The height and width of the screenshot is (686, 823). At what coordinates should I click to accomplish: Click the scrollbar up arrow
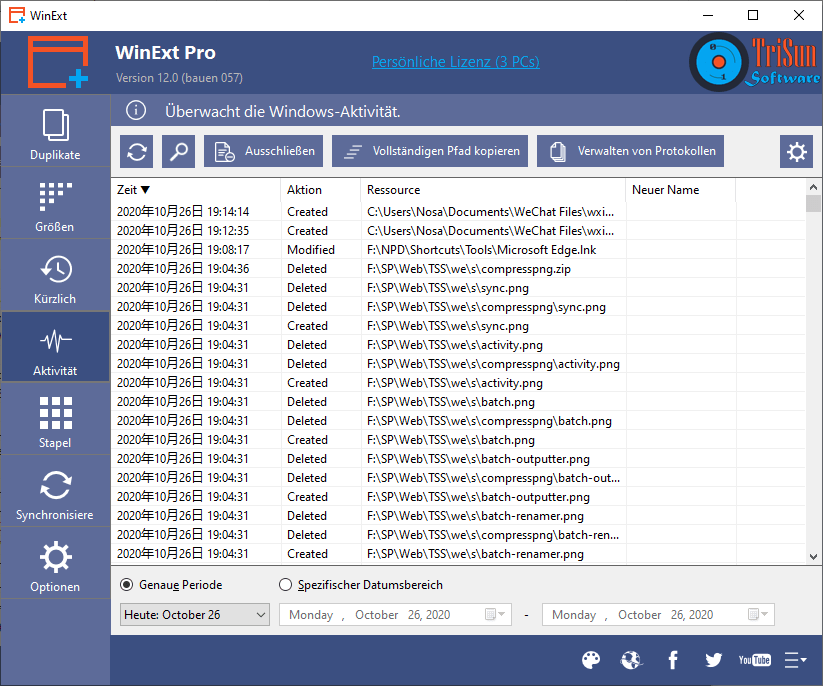[x=813, y=187]
